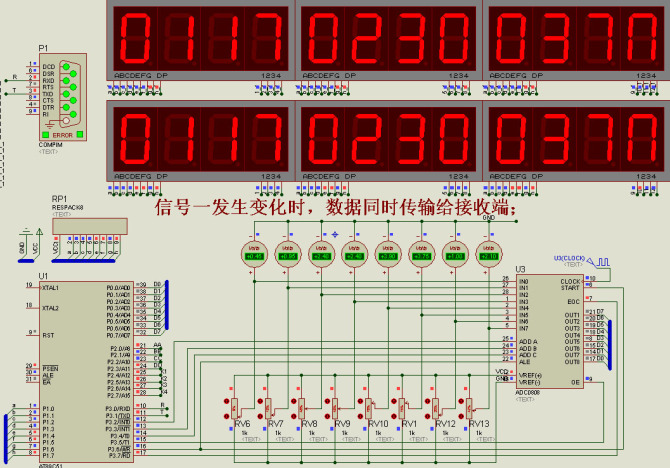670x468 pixels.
Task: Click the rightmost voltmeter in the row
Action: pos(487,251)
